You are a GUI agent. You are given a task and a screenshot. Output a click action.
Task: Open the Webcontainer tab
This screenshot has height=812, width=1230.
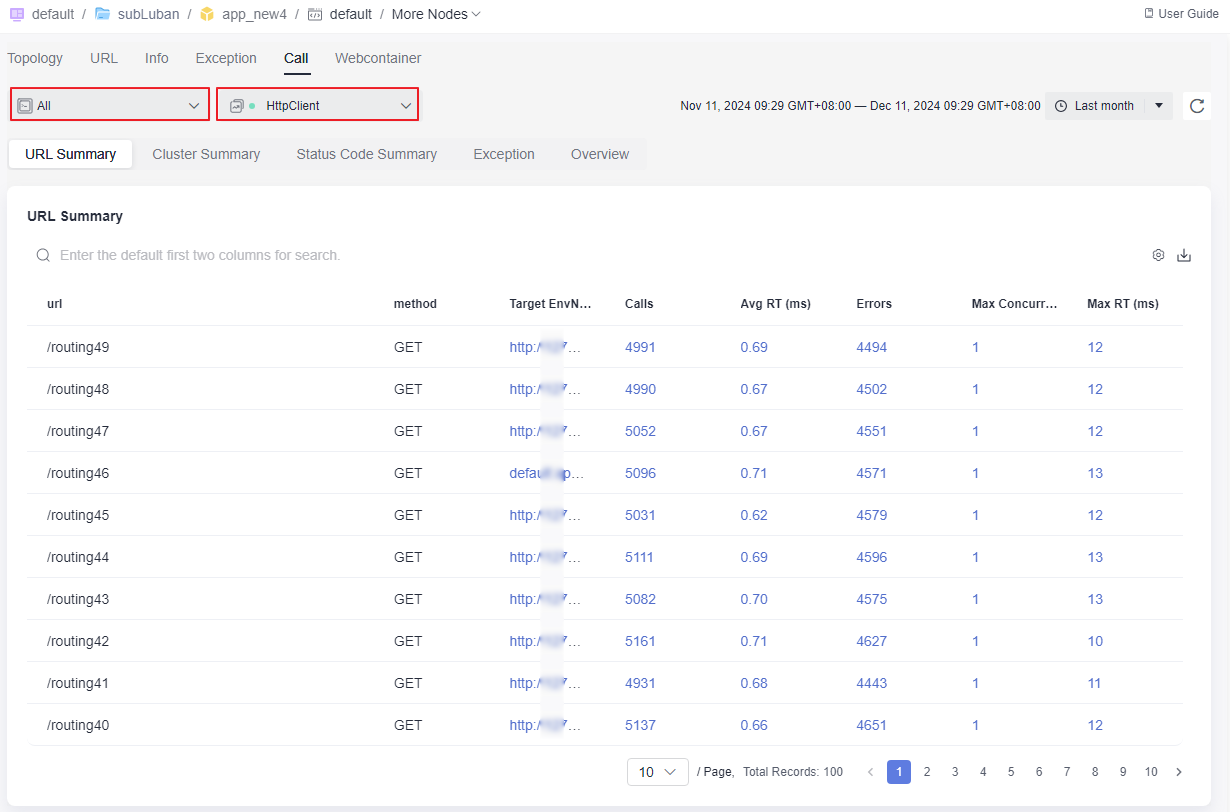click(x=378, y=58)
